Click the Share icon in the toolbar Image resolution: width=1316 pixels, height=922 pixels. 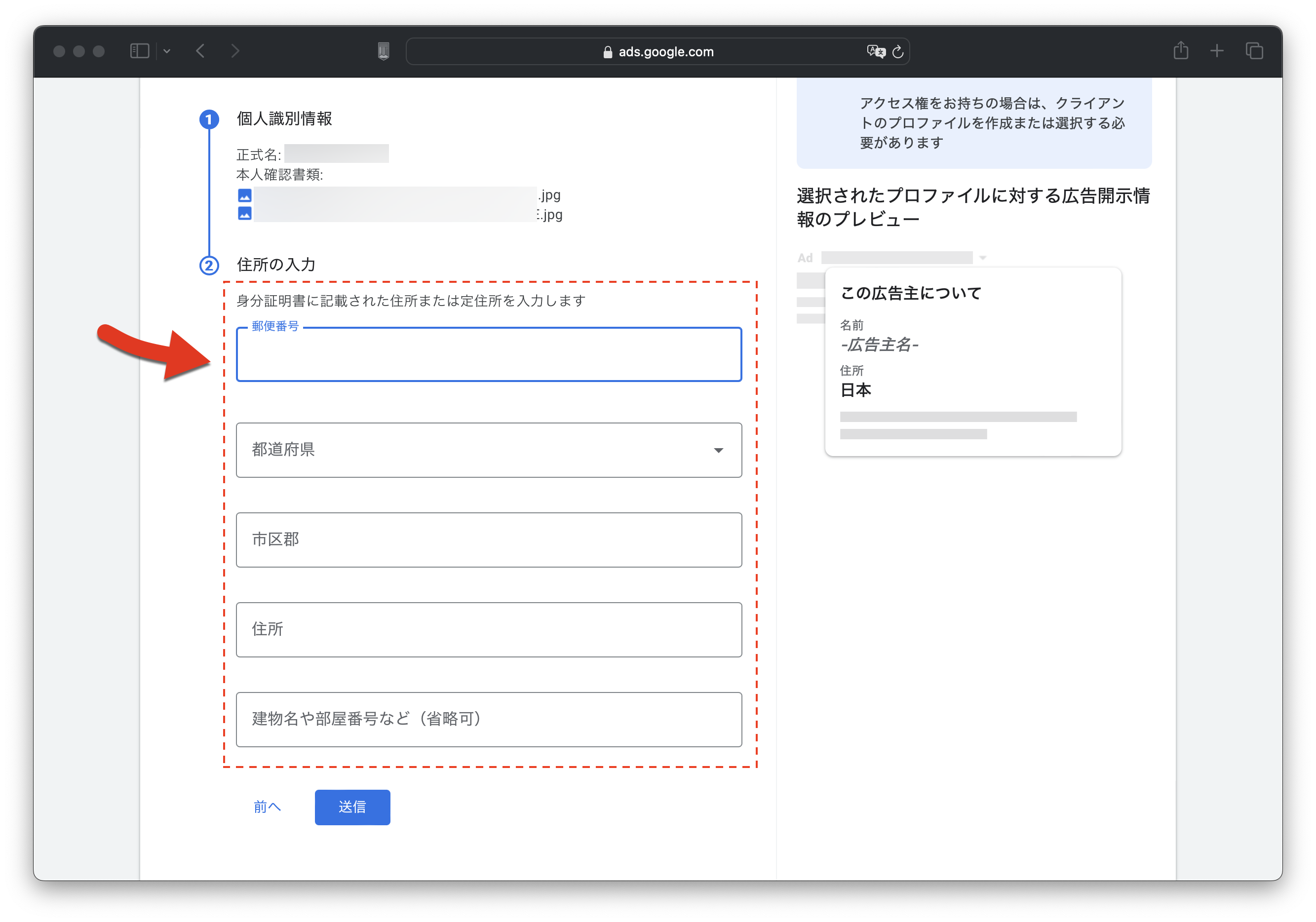point(1181,51)
